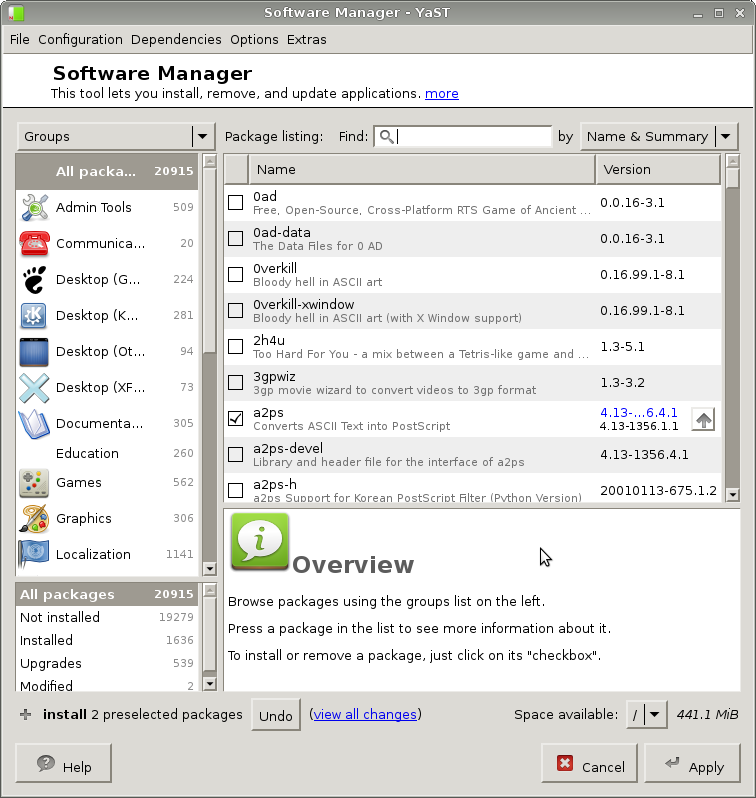Filter by Not installed packages
The height and width of the screenshot is (798, 756).
[107, 617]
